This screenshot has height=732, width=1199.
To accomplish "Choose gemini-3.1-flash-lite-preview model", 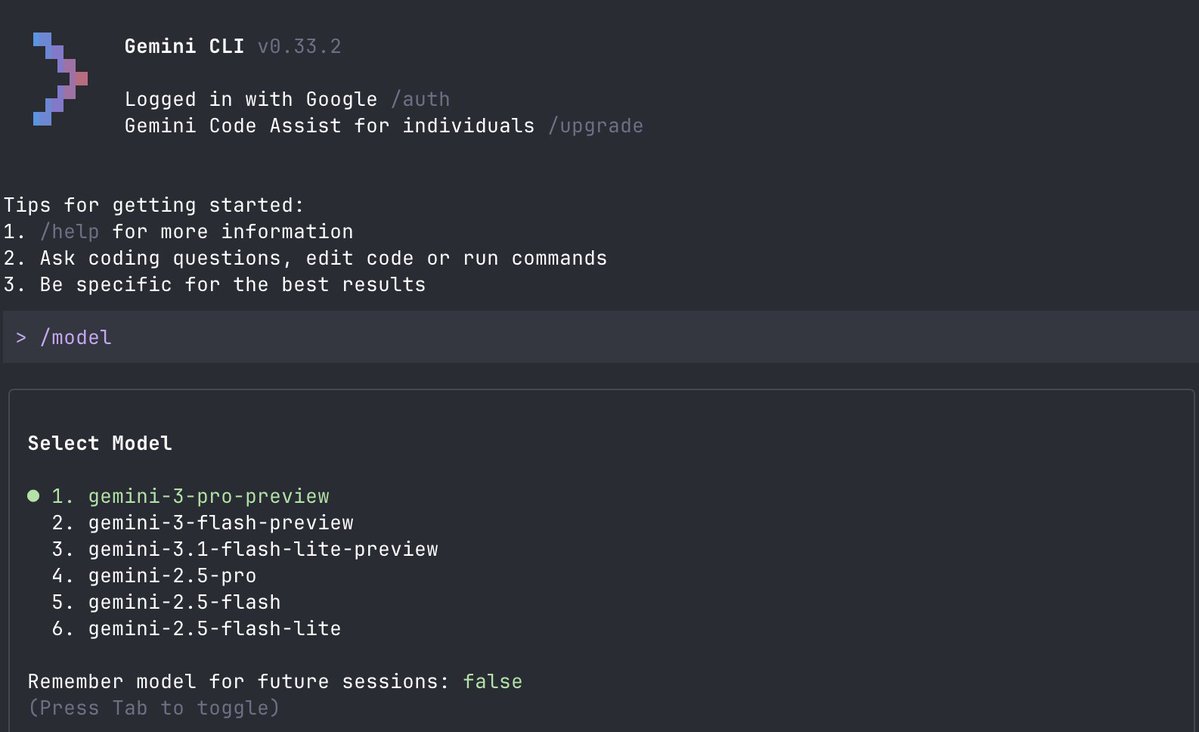I will pyautogui.click(x=263, y=549).
